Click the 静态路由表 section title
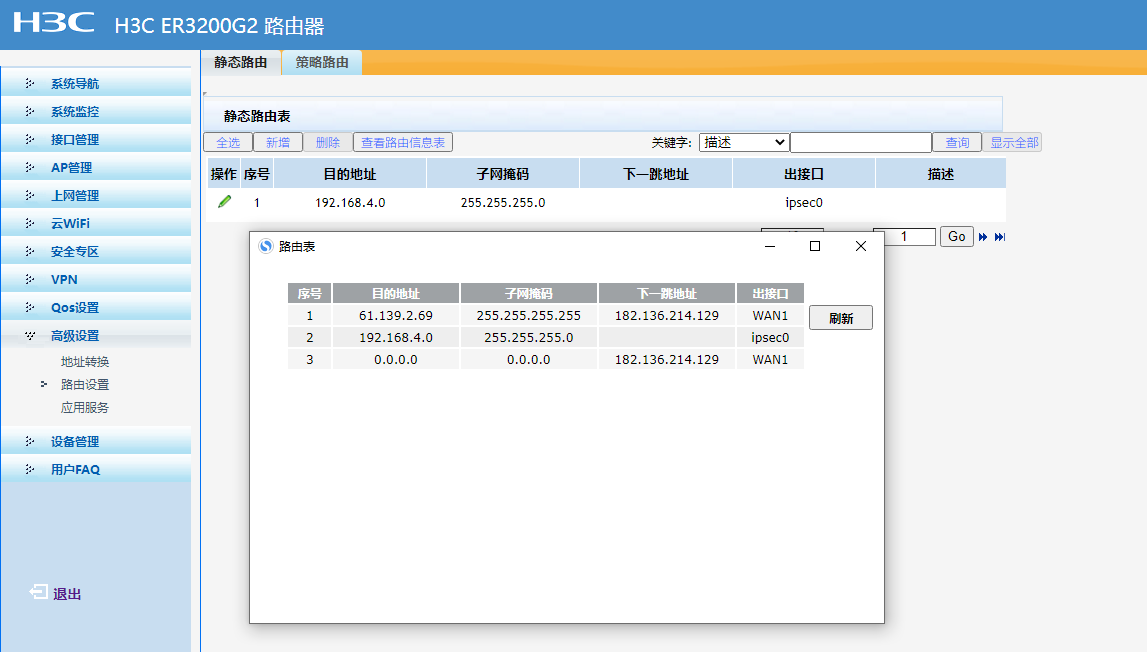Screen dimensions: 1147x652 click(257, 116)
